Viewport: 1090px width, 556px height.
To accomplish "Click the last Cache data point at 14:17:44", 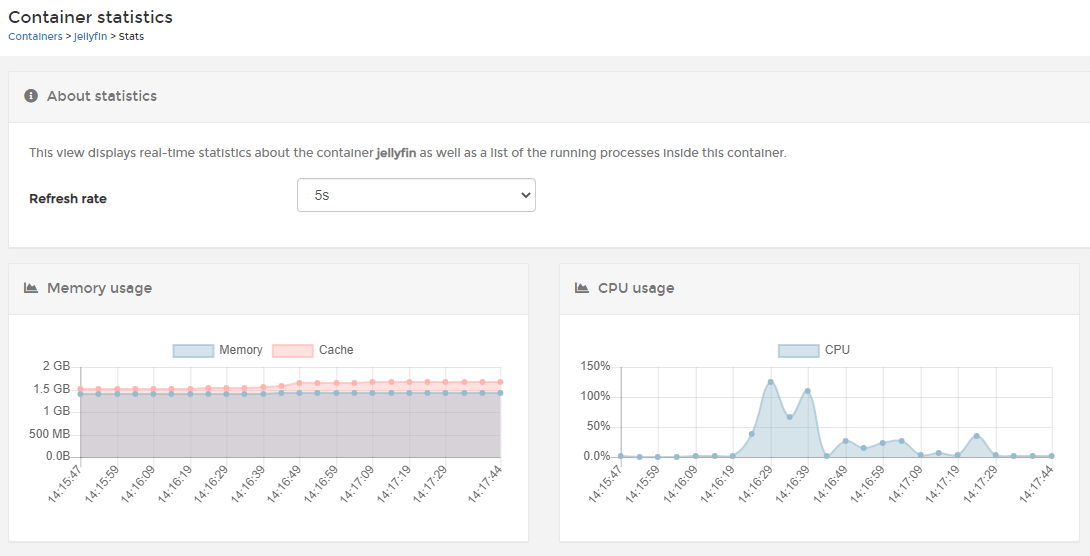I will [x=500, y=382].
